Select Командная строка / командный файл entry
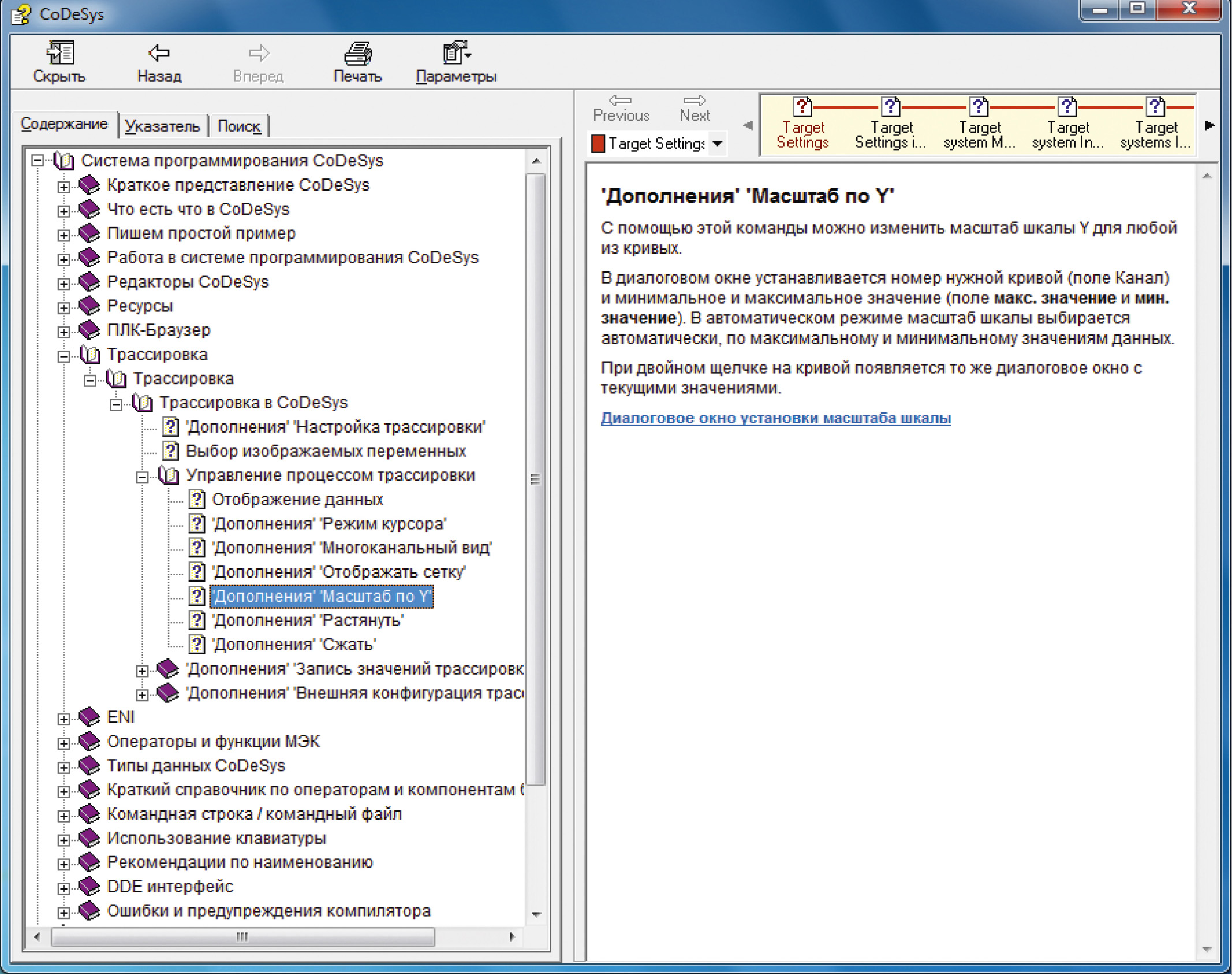1232x975 pixels. [x=255, y=814]
